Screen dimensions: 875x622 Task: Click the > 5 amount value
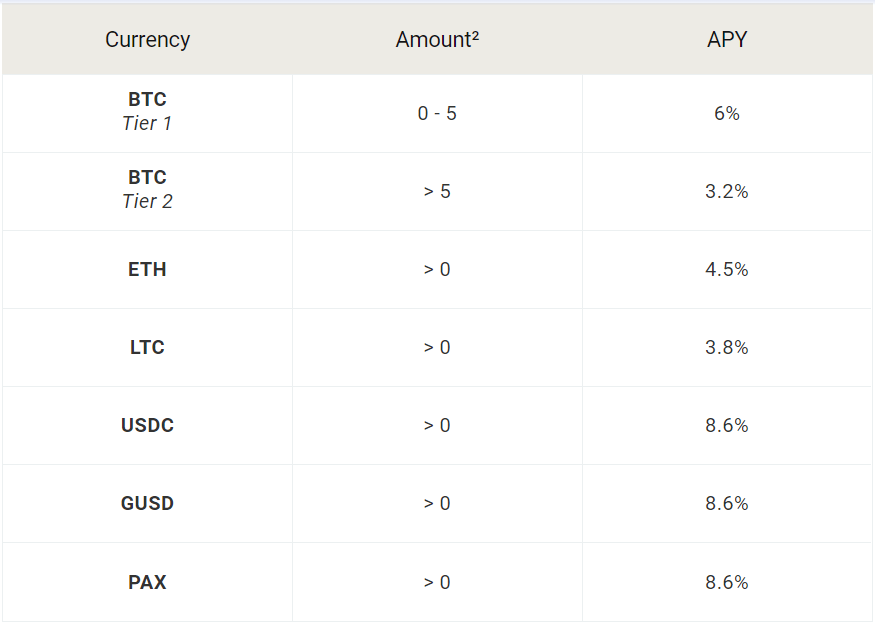(437, 191)
